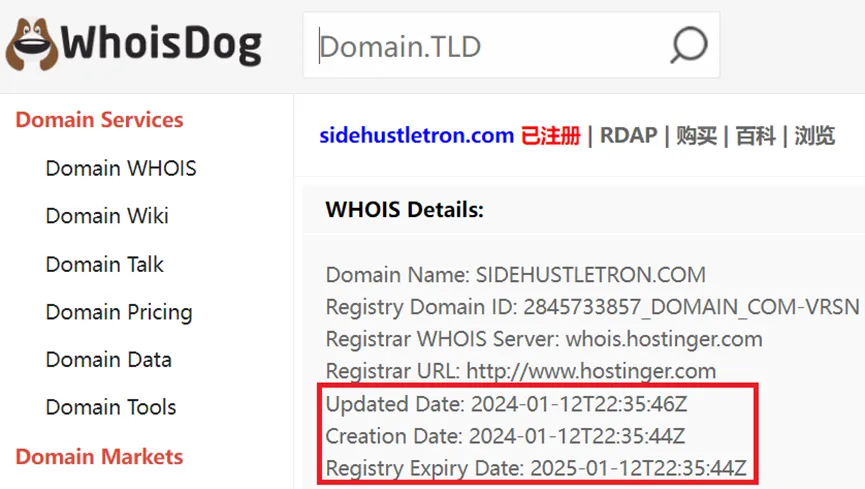The image size is (865, 489).
Task: Click the 浏览 browse link
Action: (x=814, y=135)
